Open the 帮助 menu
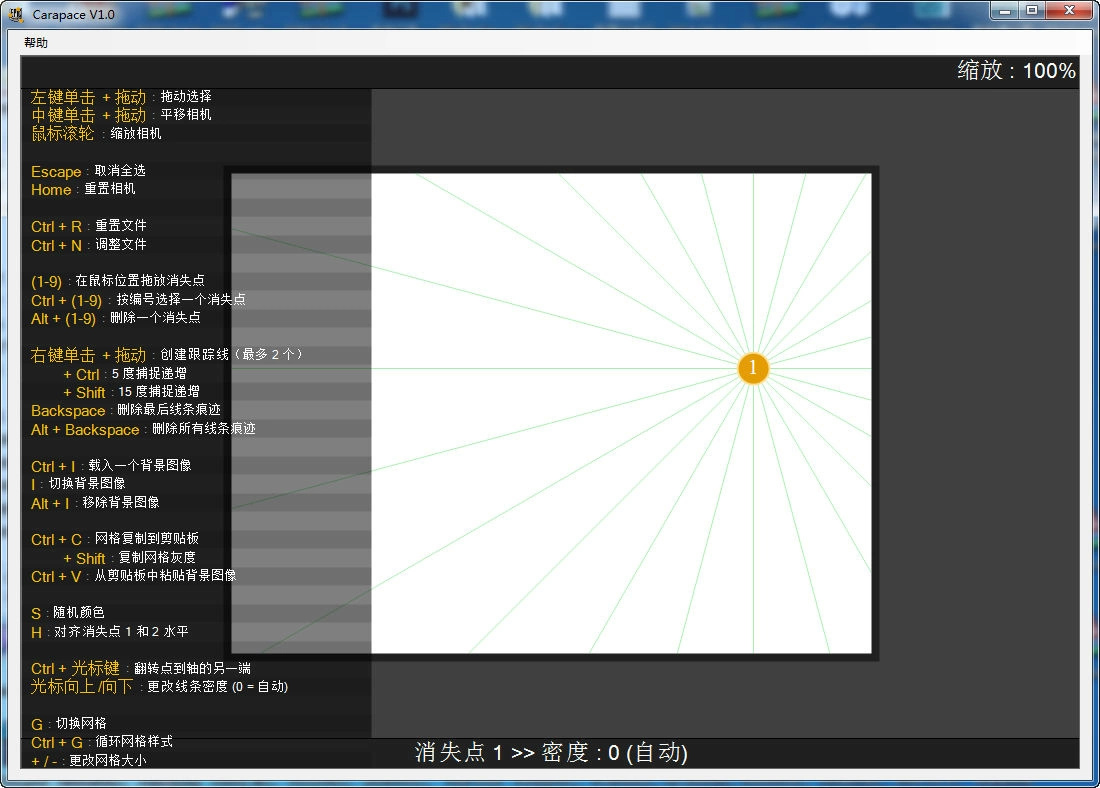Viewport: 1100px width, 788px height. click(x=36, y=43)
